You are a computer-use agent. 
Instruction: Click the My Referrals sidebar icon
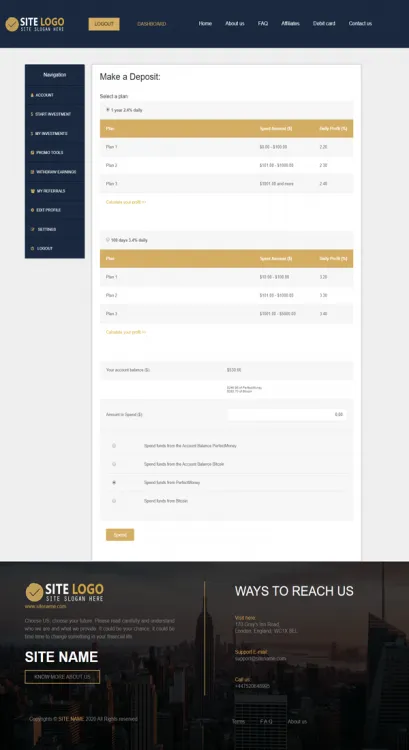pos(32,191)
